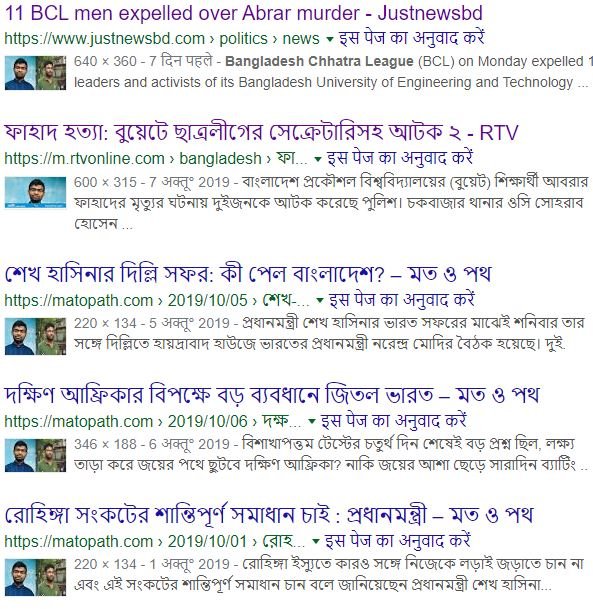
Task: Translate the m.rtvonline.com page link
Action: click(400, 158)
